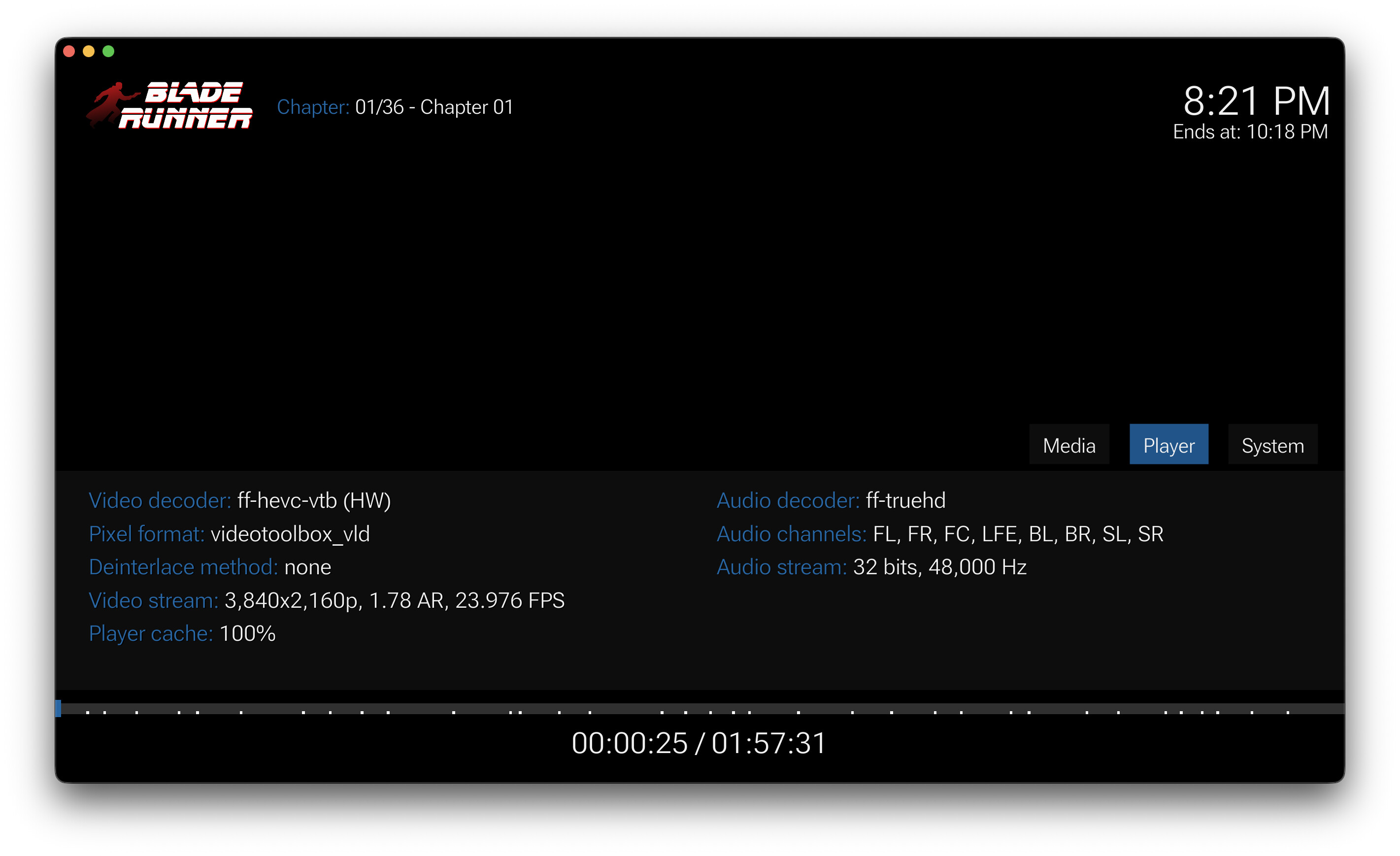Image resolution: width=1400 pixels, height=856 pixels.
Task: Click the Audio channels listing
Action: pos(940,534)
